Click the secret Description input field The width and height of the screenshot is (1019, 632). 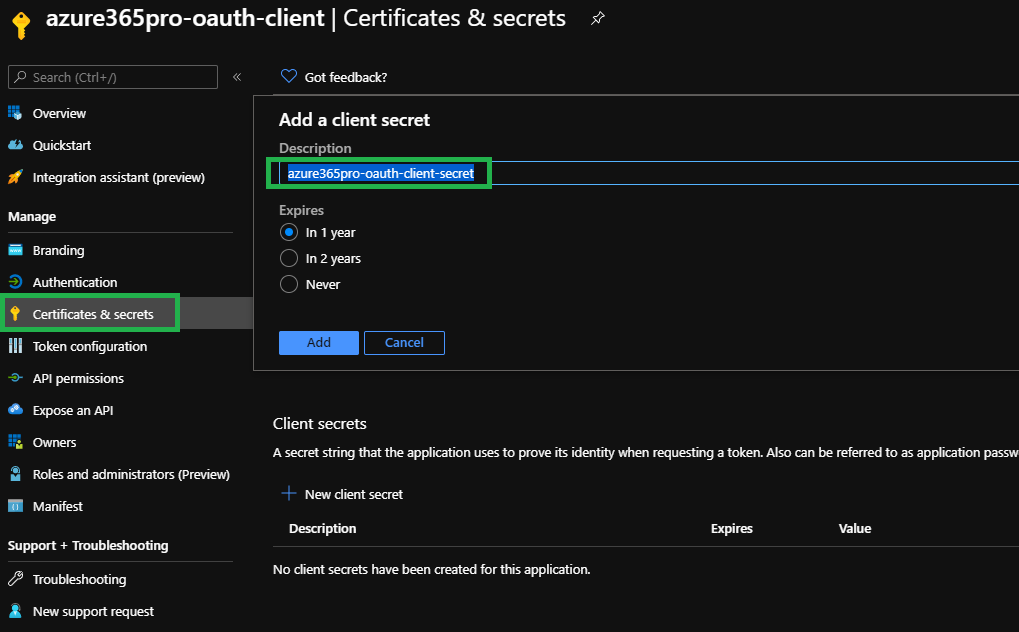coord(649,173)
